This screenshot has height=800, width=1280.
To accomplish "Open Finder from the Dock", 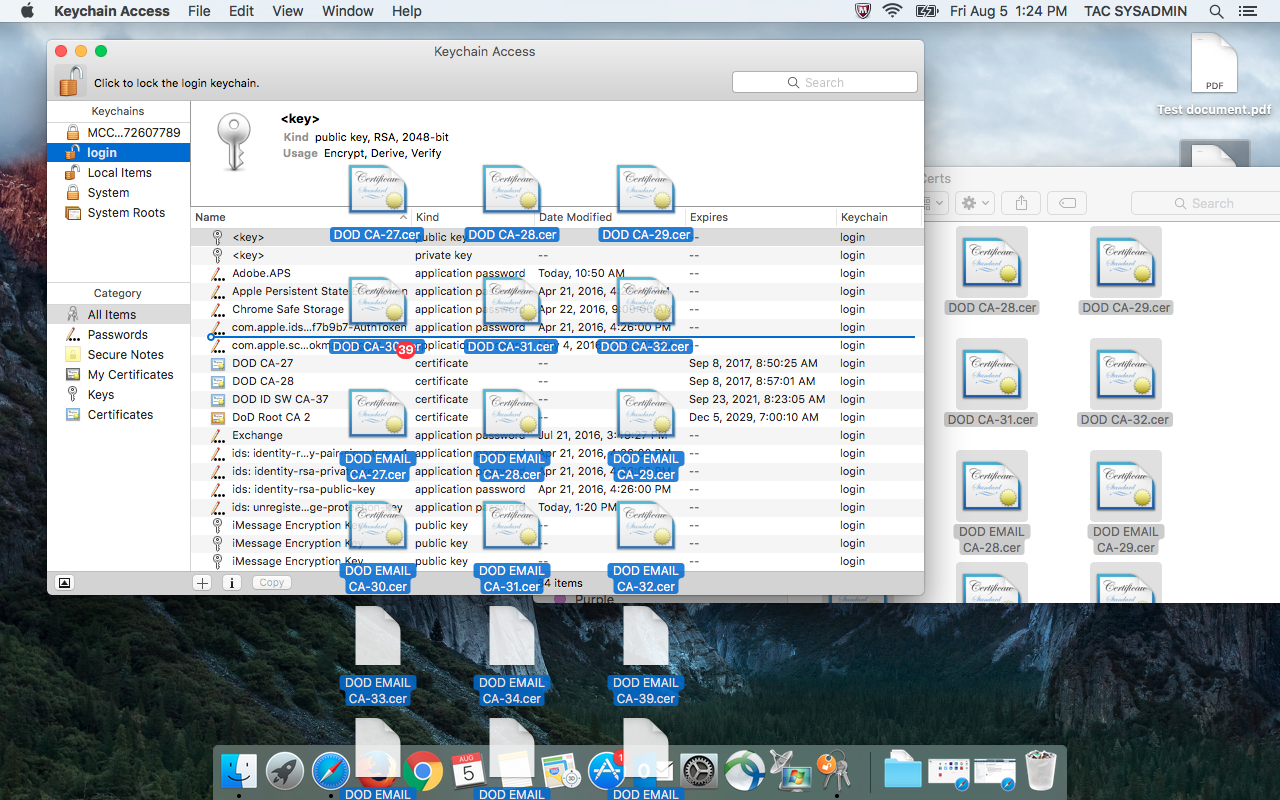I will 239,771.
